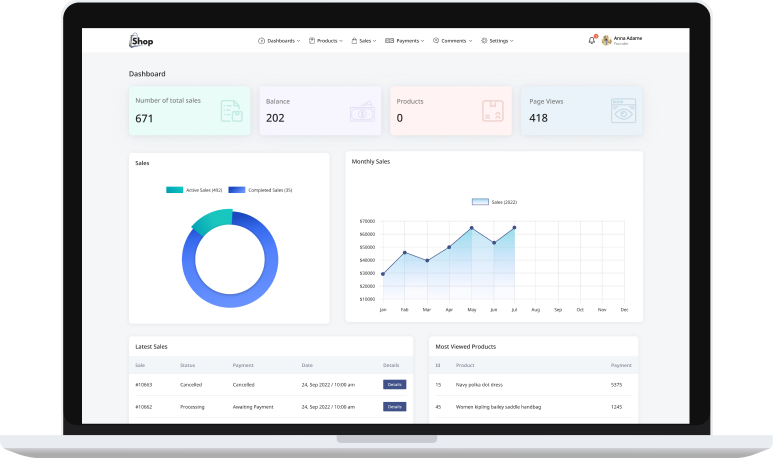Expand the Products dropdown menu
The width and height of the screenshot is (773, 458).
[326, 41]
